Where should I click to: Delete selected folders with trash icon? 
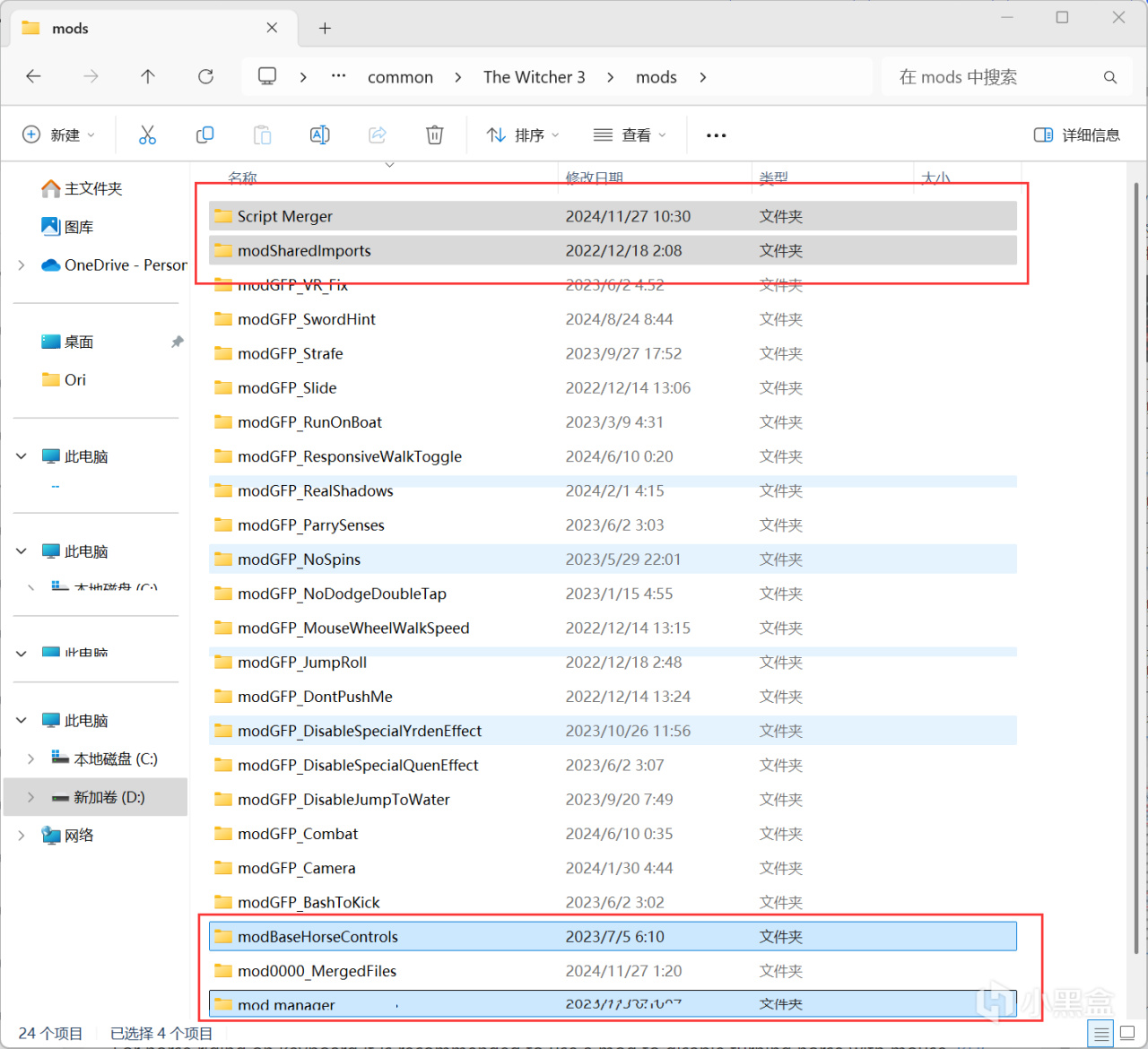[x=434, y=135]
